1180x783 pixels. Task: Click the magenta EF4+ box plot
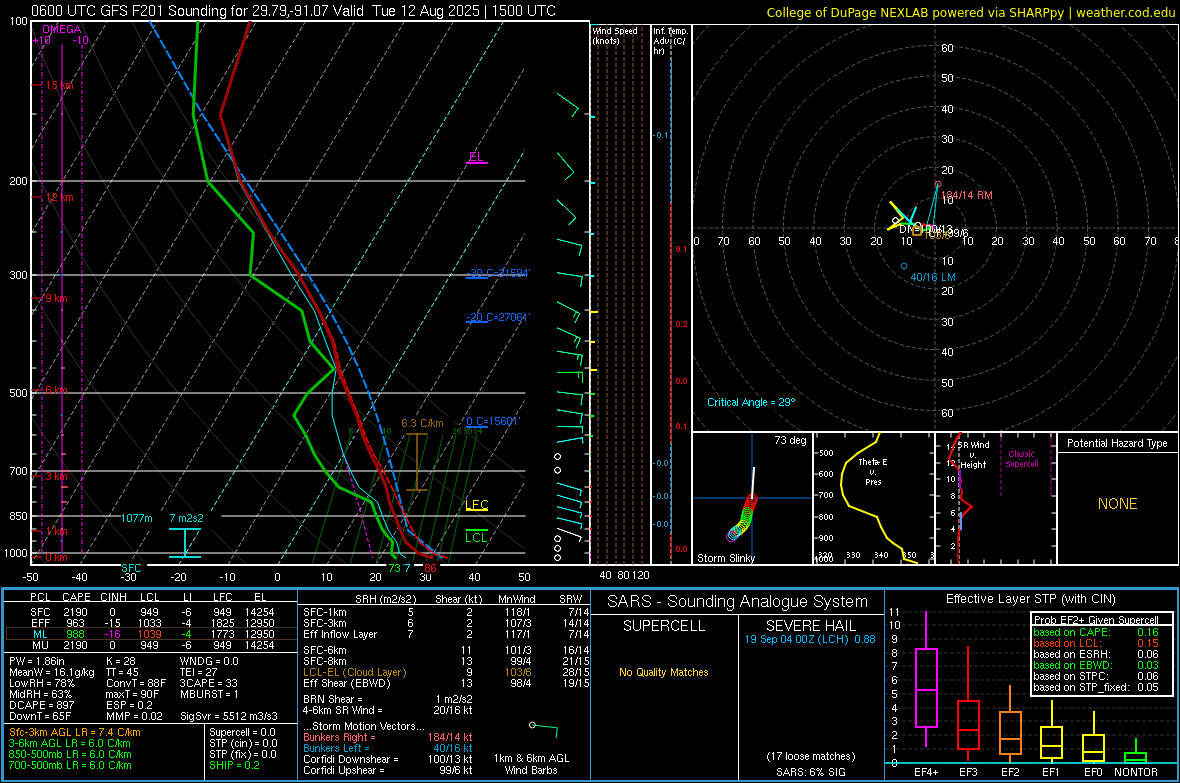[926, 687]
